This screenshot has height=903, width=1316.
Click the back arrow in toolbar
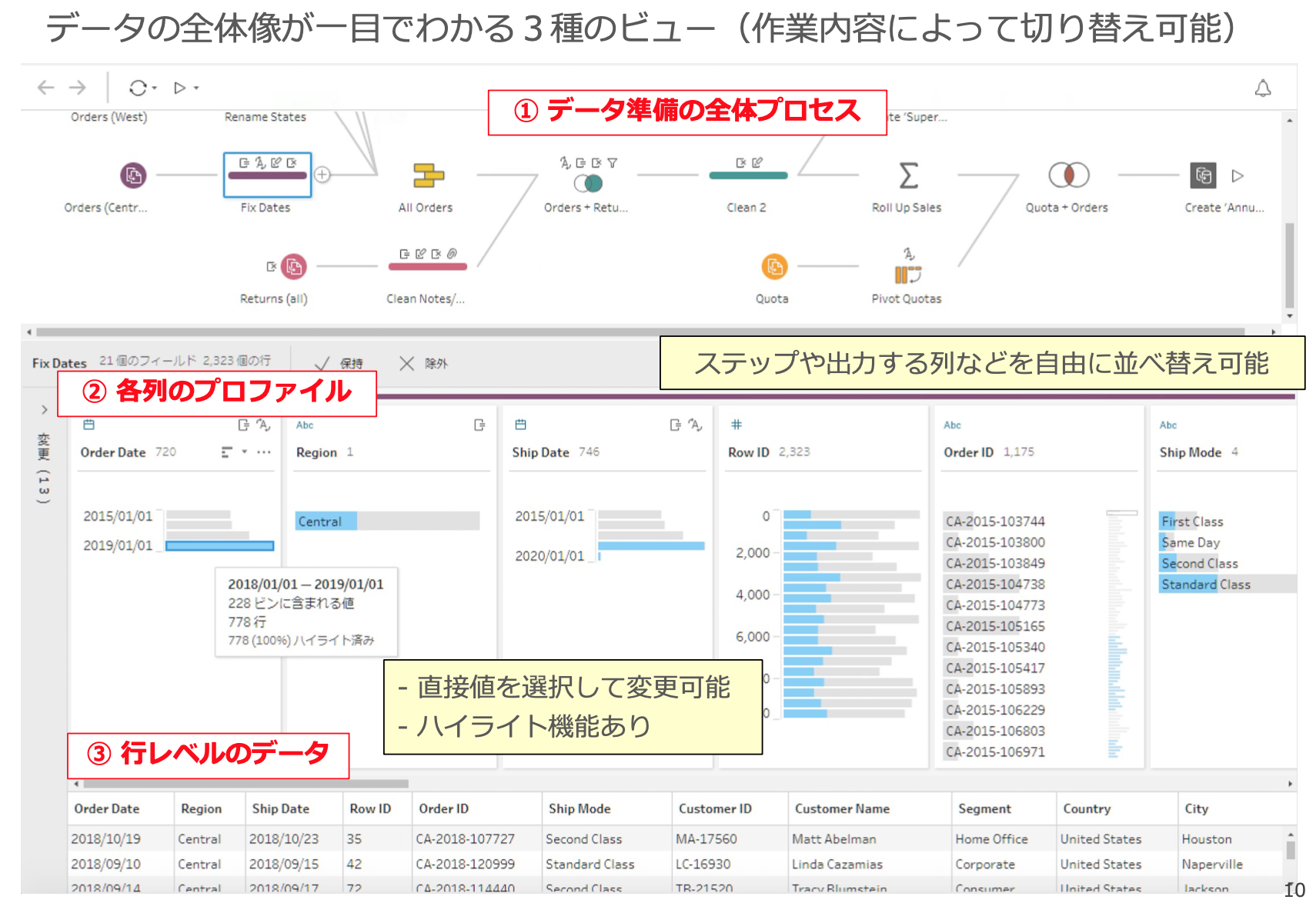click(x=46, y=88)
